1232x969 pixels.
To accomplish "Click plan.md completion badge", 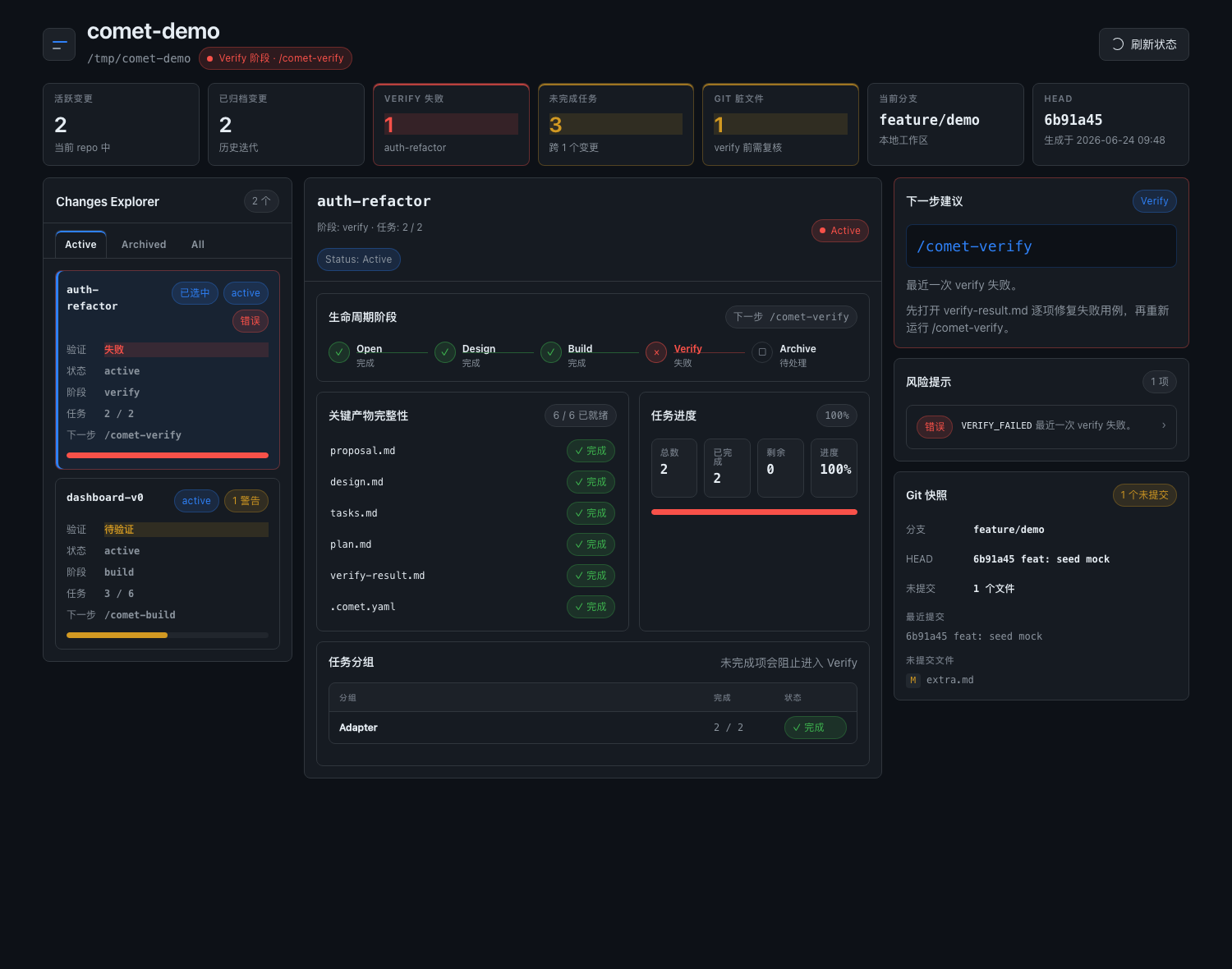I will click(x=591, y=544).
